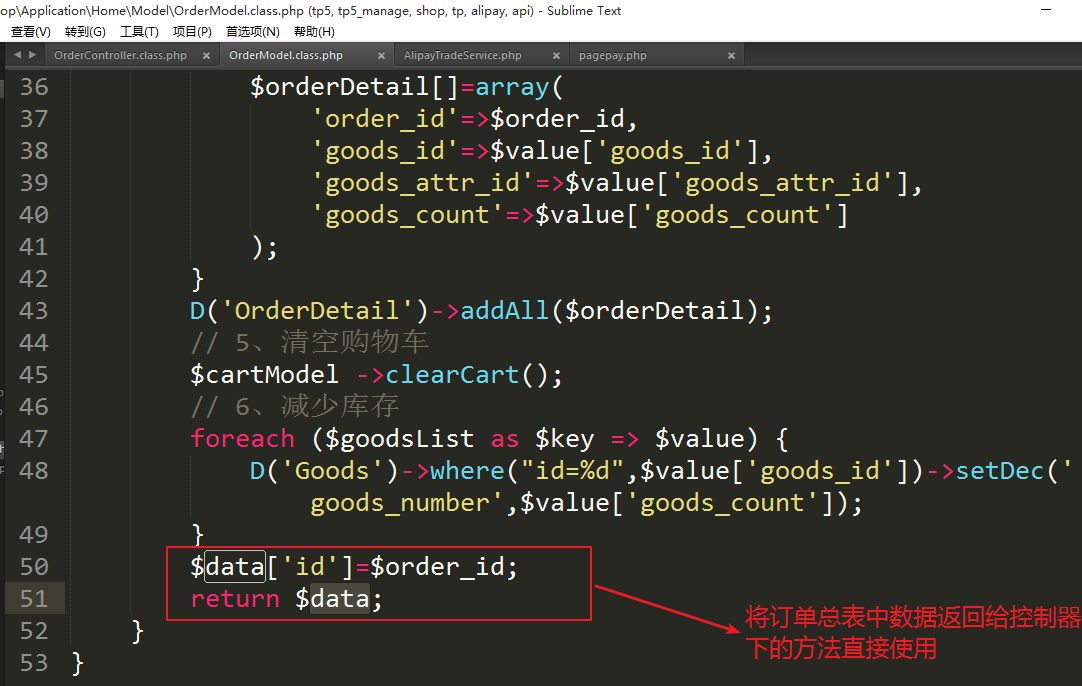Image resolution: width=1082 pixels, height=686 pixels.
Task: Open the 工具(T) menu
Action: pos(139,31)
